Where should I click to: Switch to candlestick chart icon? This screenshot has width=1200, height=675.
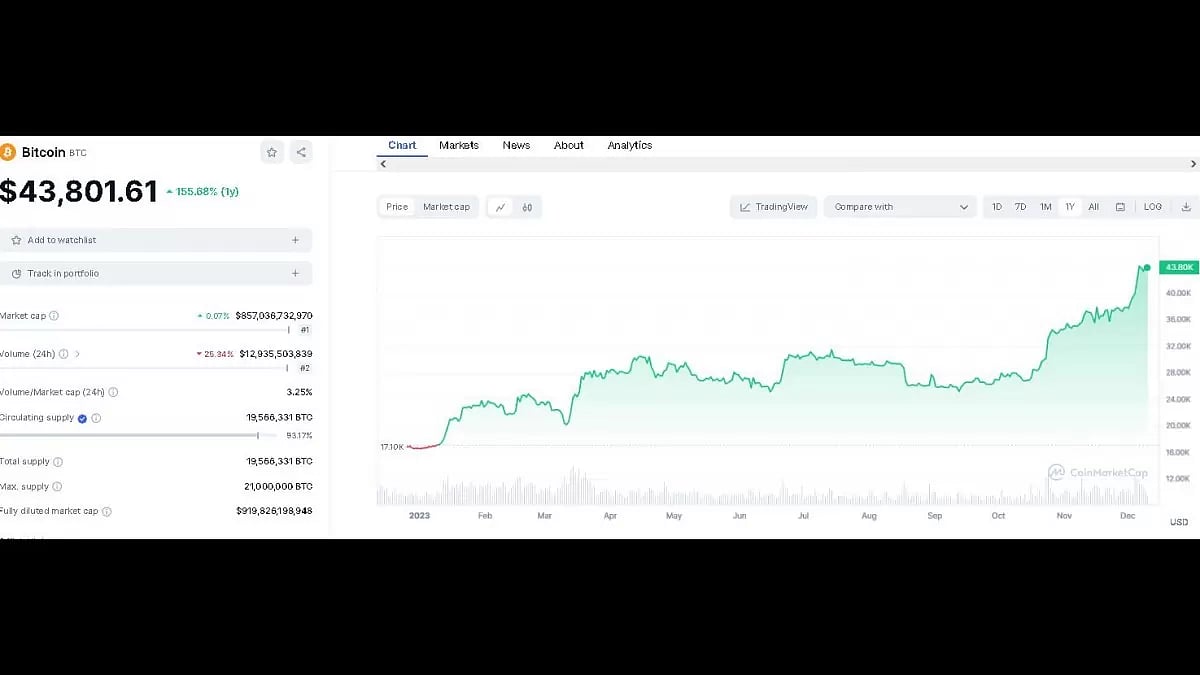point(527,207)
